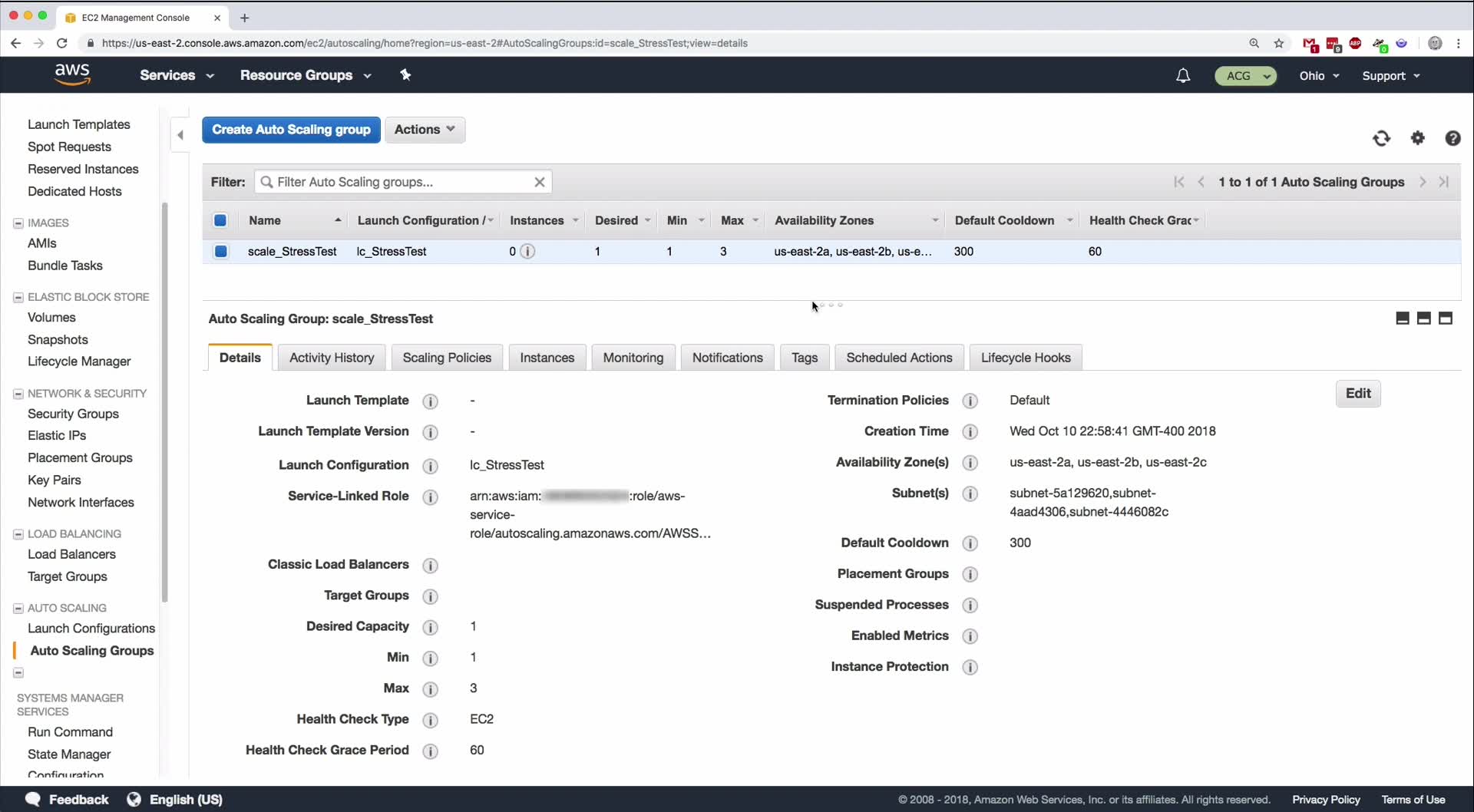
Task: Show info about Suspended Processes
Action: point(970,606)
